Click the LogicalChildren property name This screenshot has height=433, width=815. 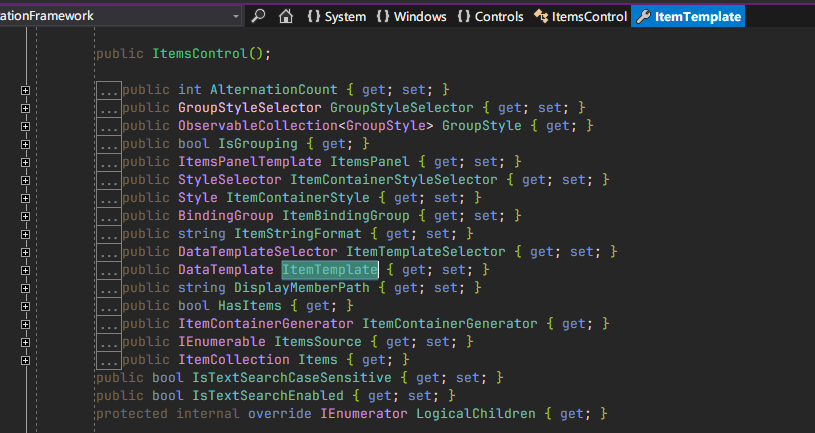pyautogui.click(x=476, y=414)
